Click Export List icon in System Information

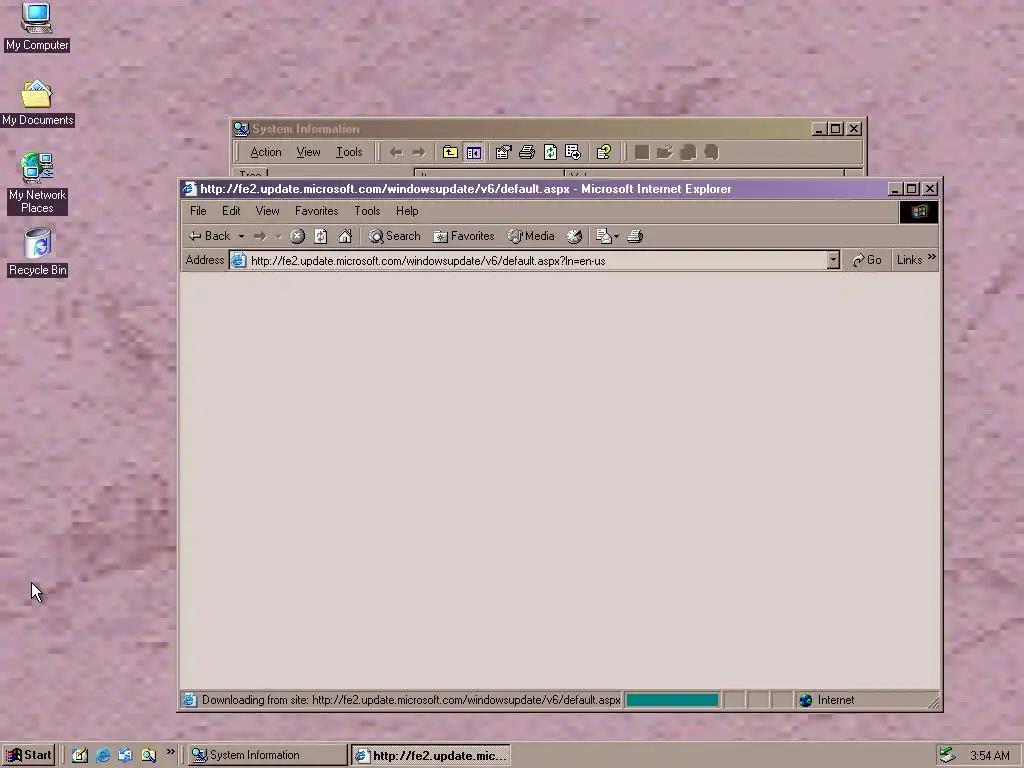[573, 152]
